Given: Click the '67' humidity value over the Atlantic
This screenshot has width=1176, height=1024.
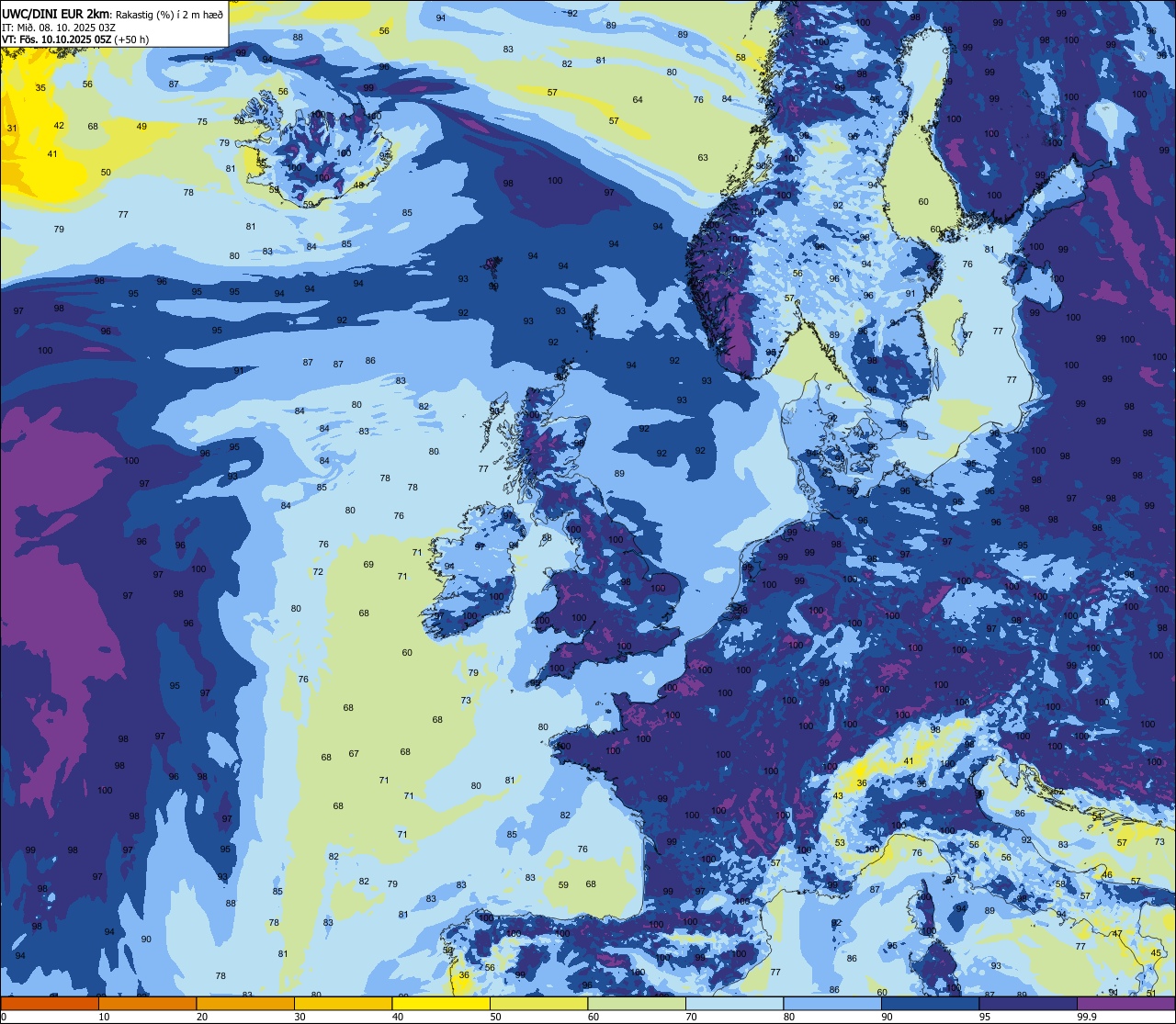Looking at the screenshot, I should (x=354, y=754).
